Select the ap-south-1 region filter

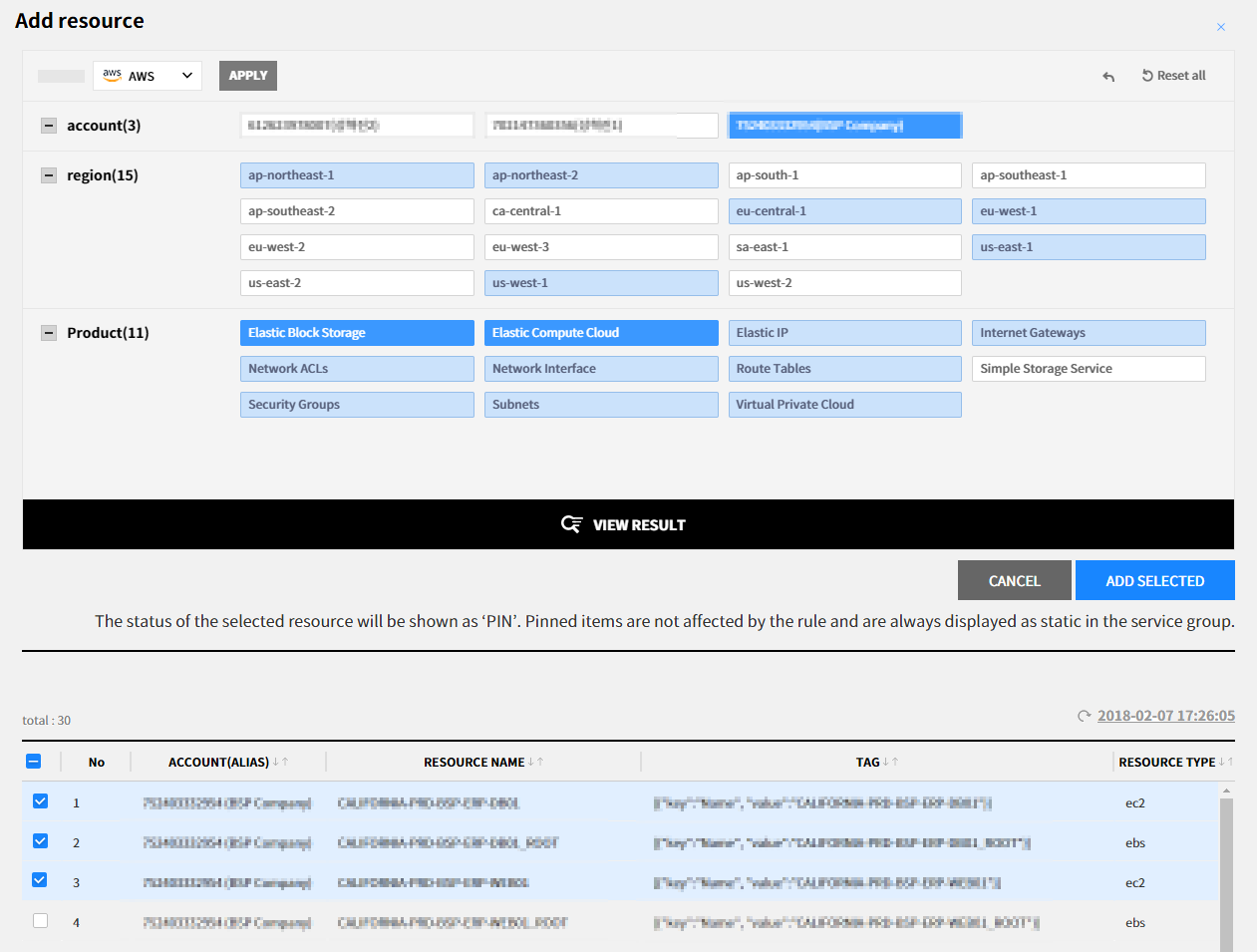click(x=844, y=175)
